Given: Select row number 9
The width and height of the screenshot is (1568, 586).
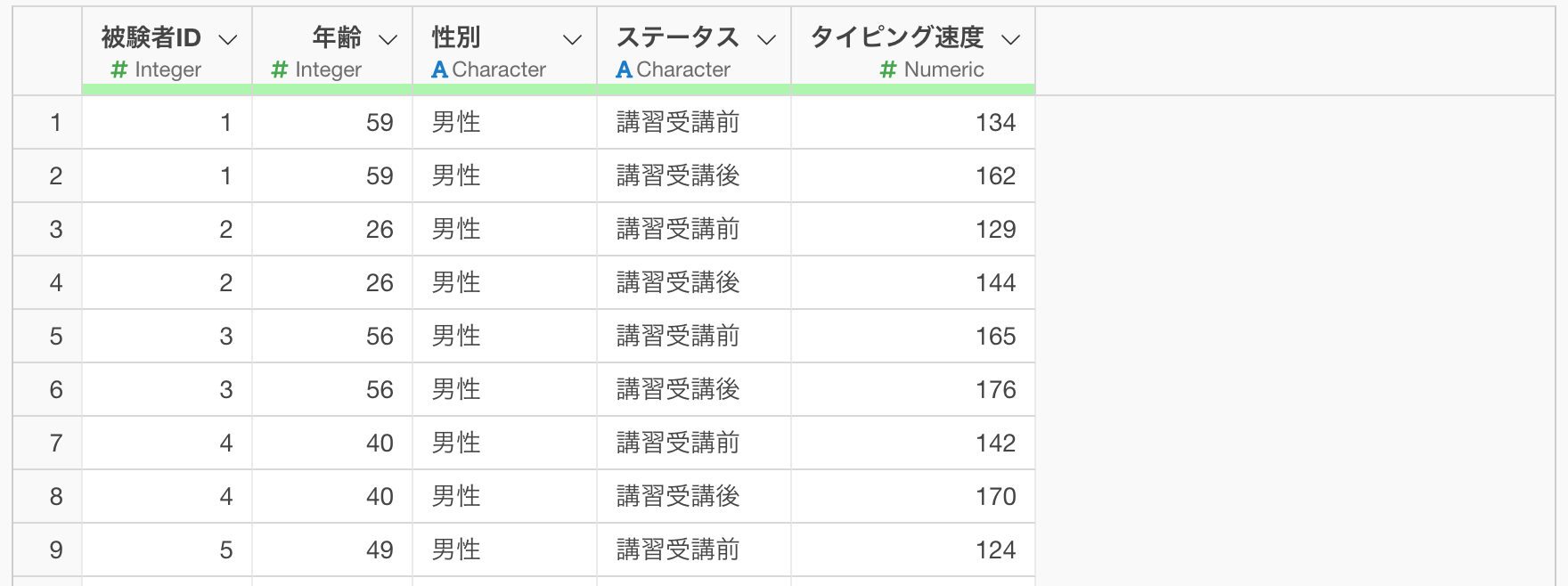Looking at the screenshot, I should (x=55, y=549).
